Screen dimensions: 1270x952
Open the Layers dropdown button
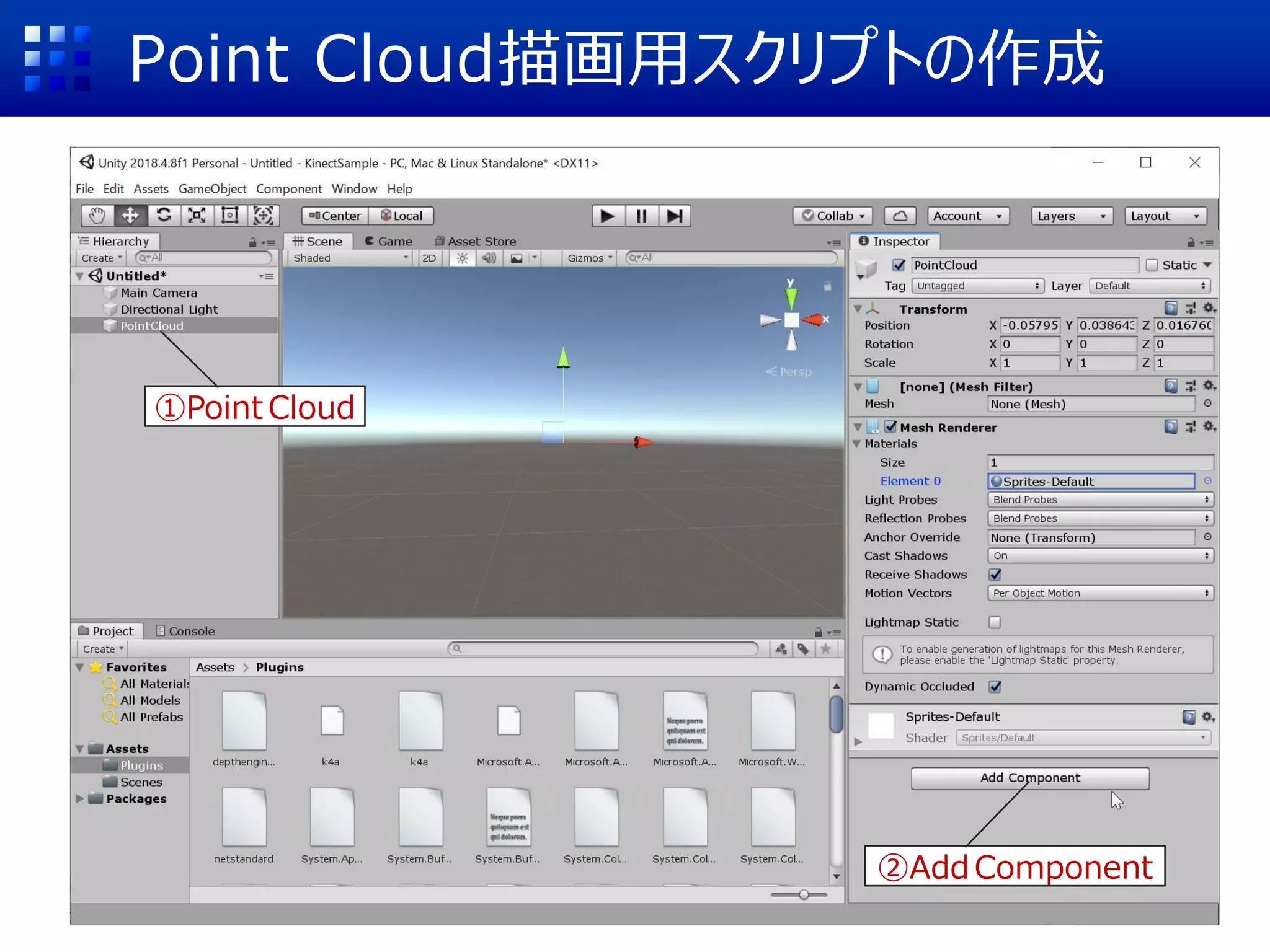[1072, 216]
